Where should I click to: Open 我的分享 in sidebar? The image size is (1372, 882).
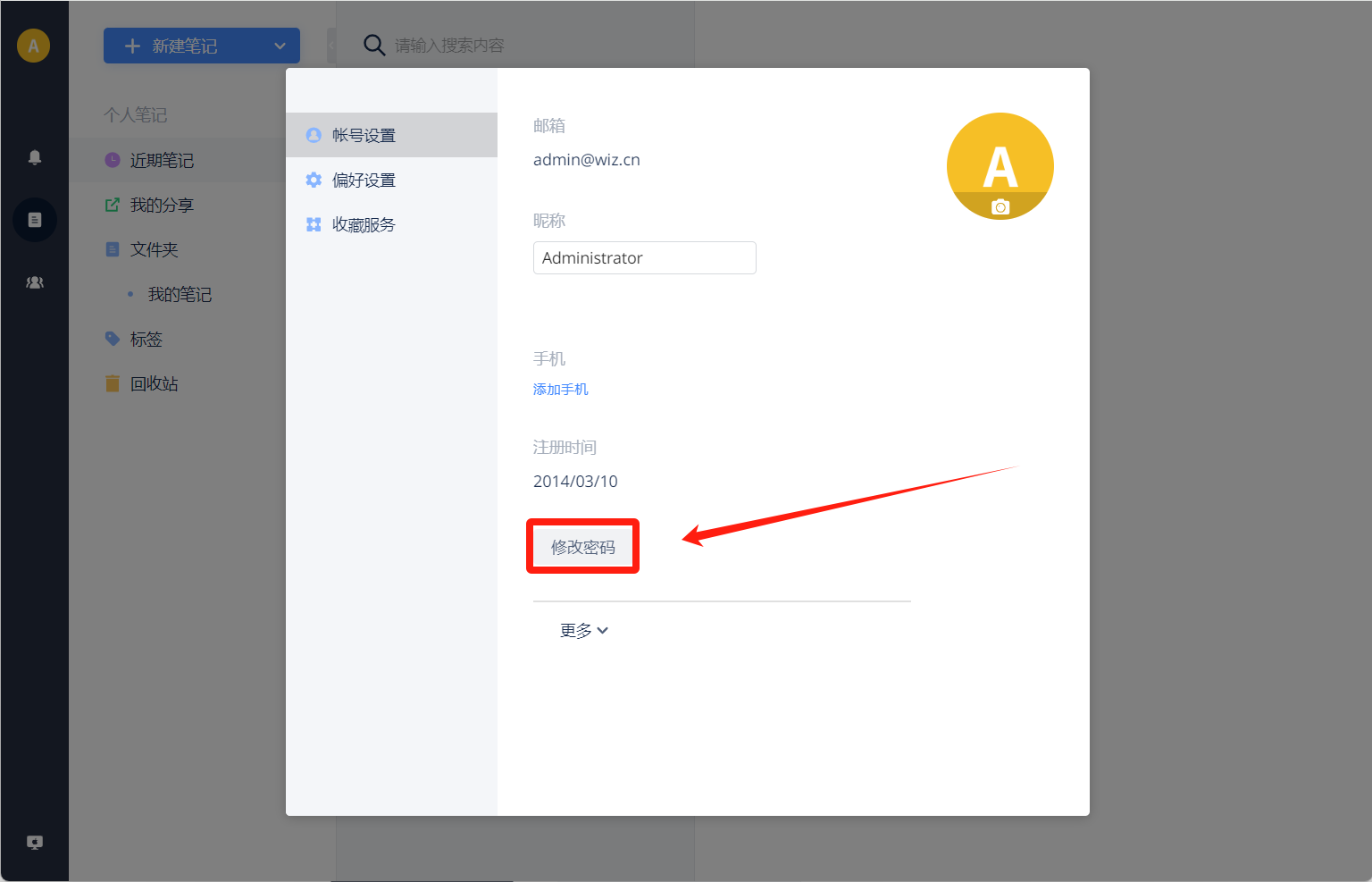[161, 205]
